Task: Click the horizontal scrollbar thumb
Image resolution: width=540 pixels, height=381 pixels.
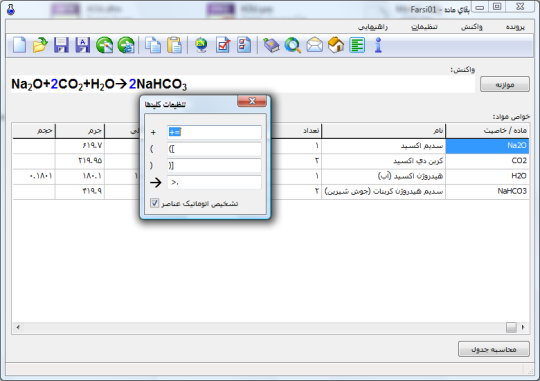Action: point(511,327)
